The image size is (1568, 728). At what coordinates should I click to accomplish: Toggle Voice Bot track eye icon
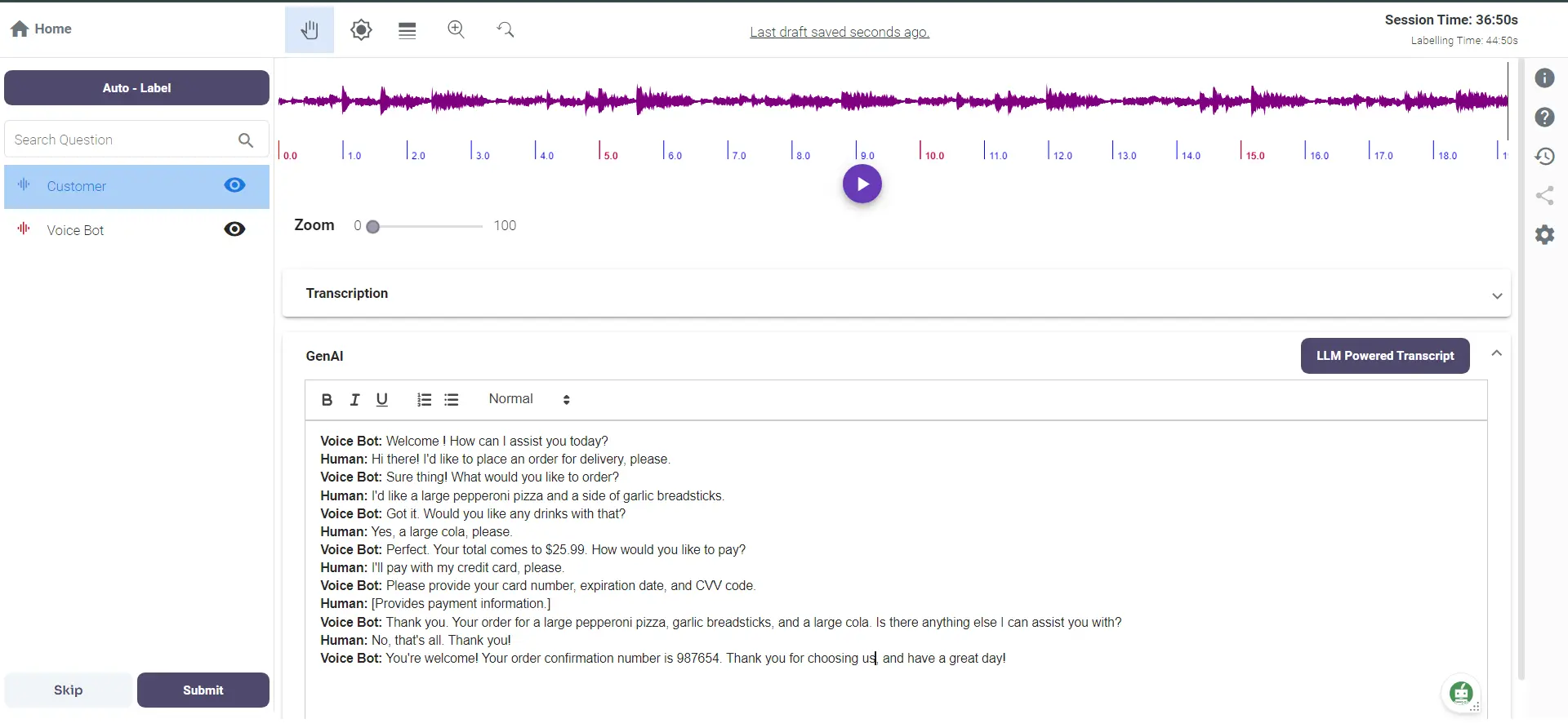tap(234, 229)
